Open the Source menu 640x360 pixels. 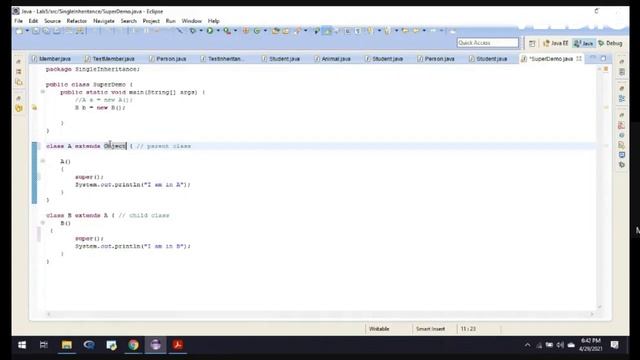coord(52,21)
